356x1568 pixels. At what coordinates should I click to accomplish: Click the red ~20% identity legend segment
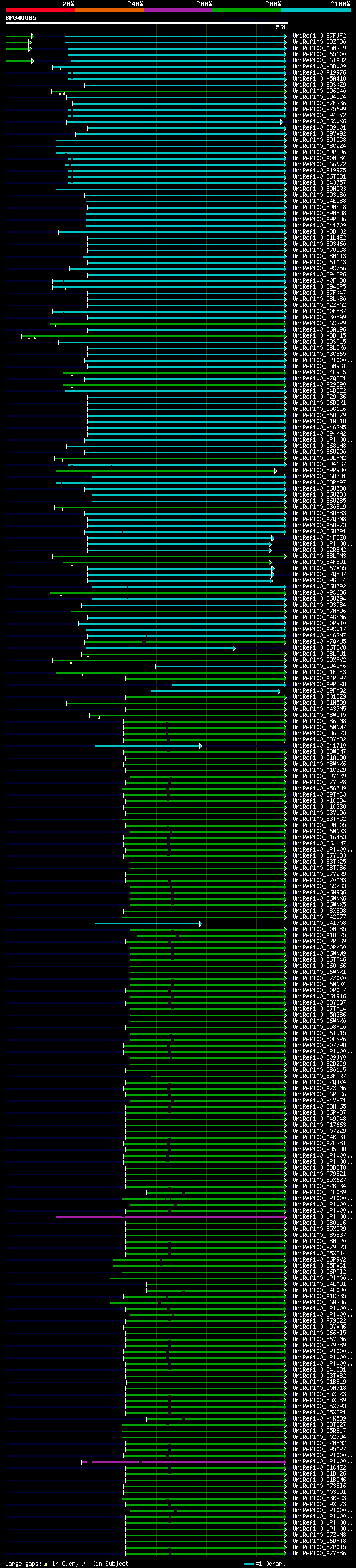(x=39, y=10)
